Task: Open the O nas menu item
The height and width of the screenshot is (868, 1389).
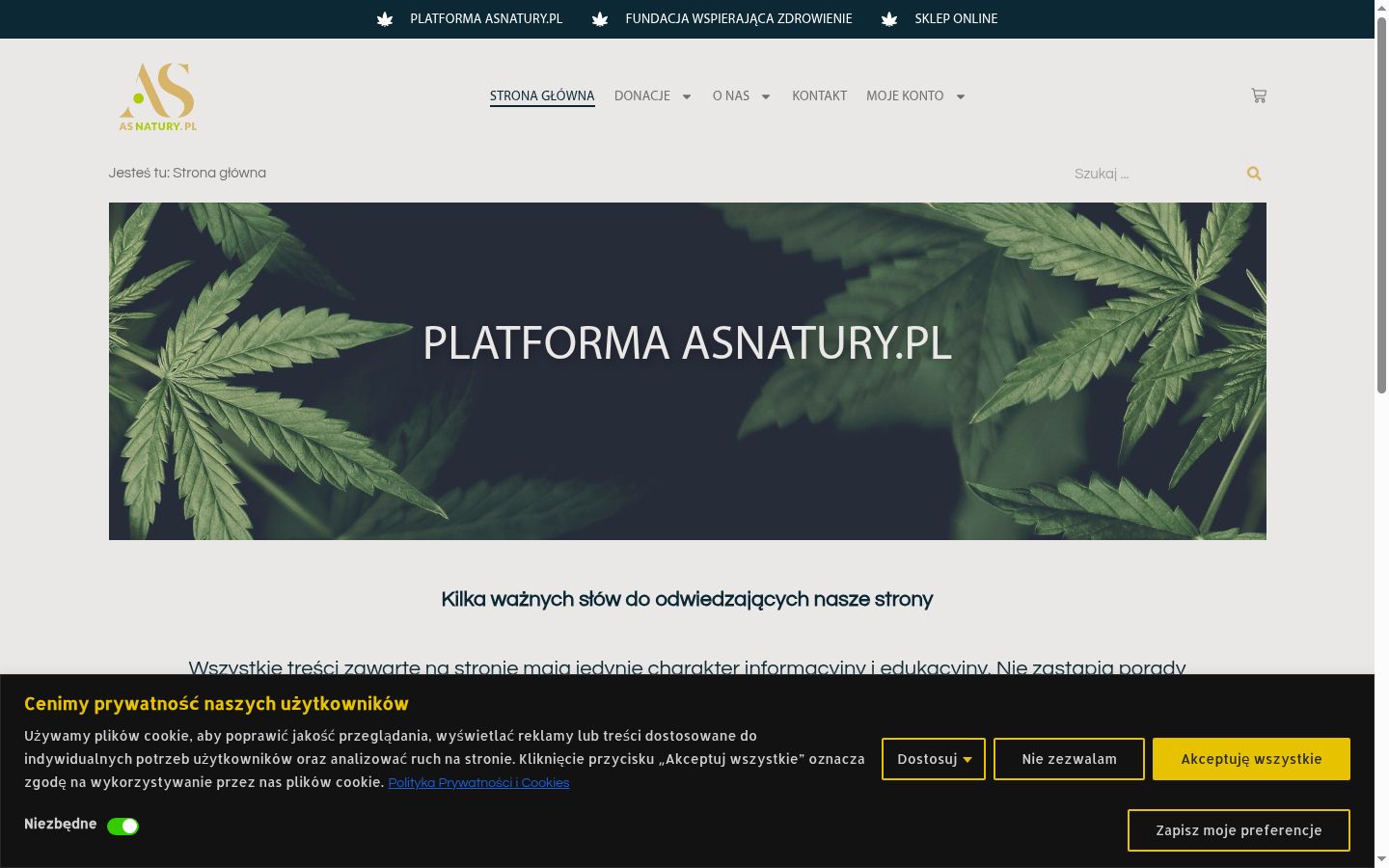Action: coord(731,95)
